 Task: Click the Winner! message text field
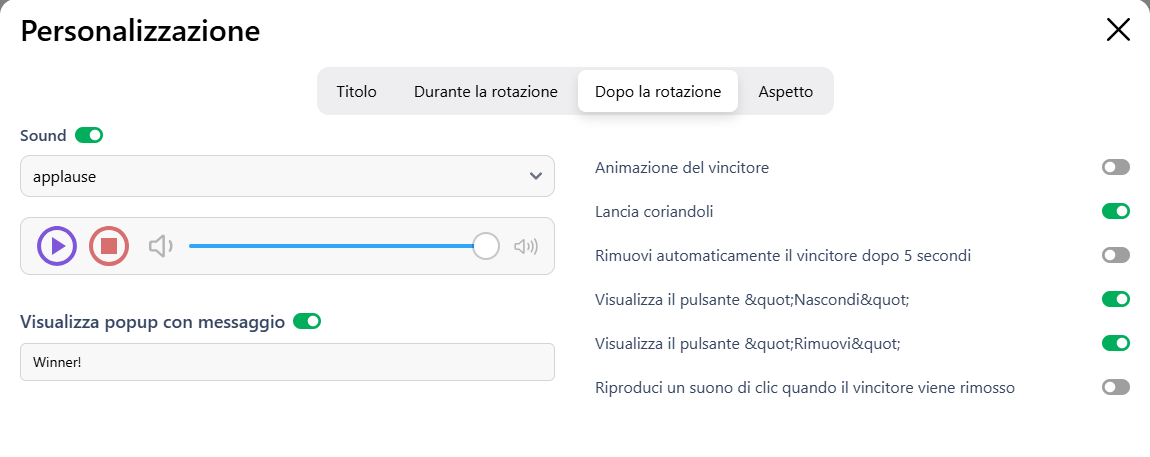click(287, 362)
